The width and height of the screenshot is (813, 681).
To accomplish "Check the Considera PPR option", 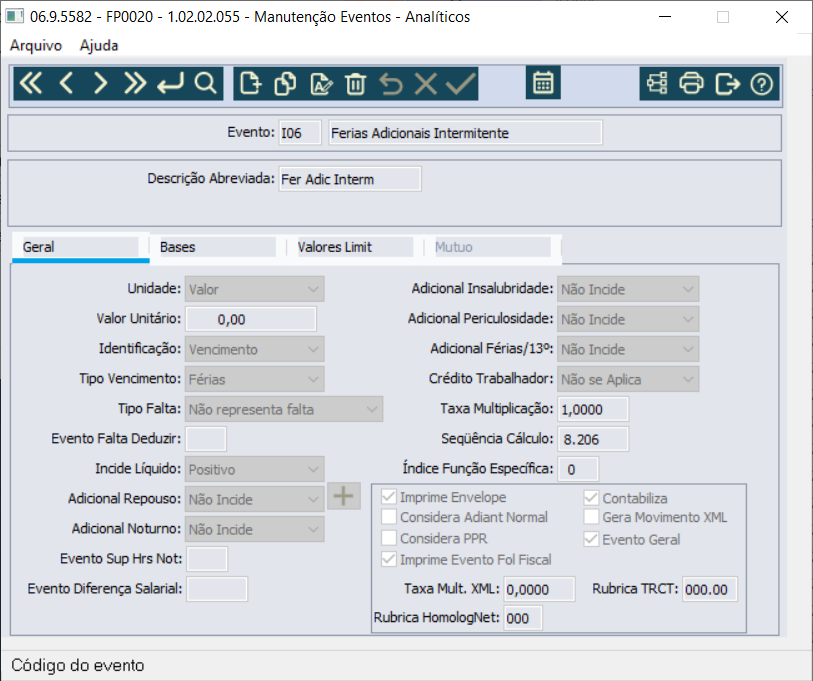I will pyautogui.click(x=389, y=538).
